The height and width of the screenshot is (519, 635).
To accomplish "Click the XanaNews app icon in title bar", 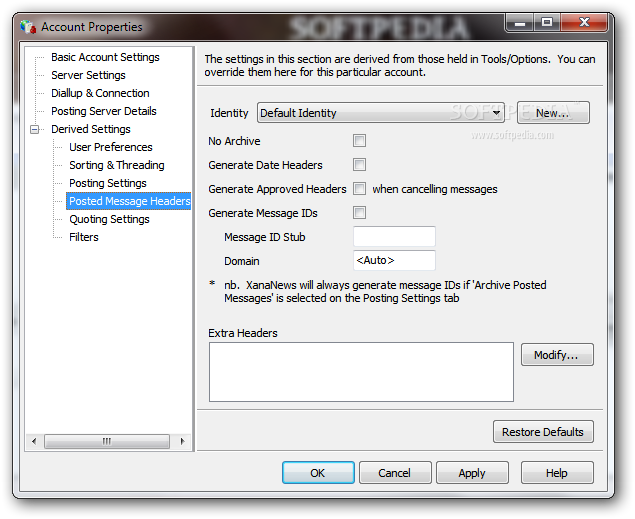I will click(x=28, y=27).
